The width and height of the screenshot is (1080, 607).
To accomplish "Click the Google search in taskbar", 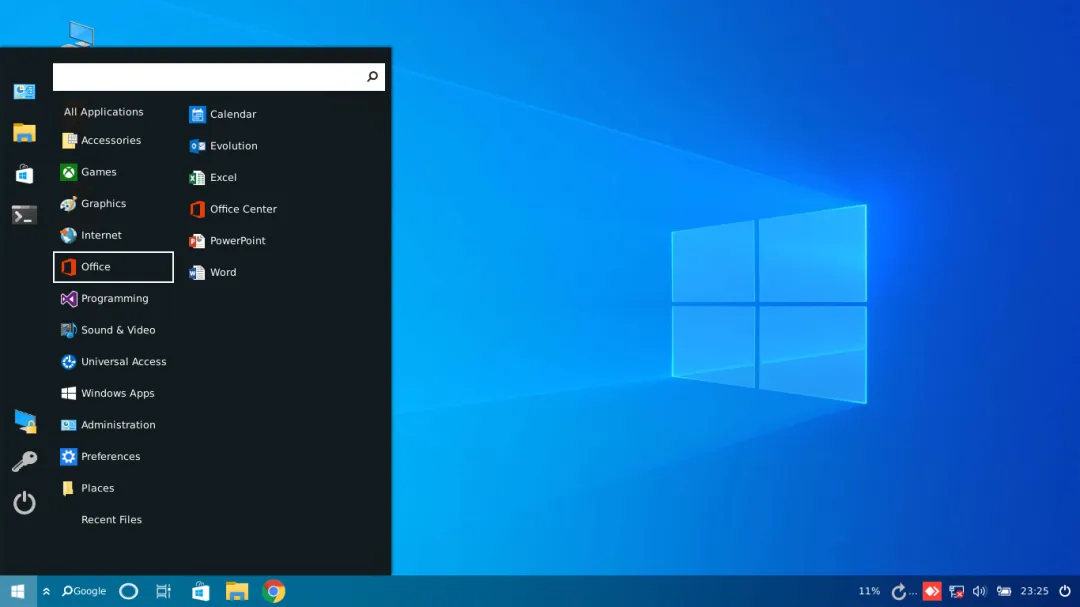I will (84, 592).
